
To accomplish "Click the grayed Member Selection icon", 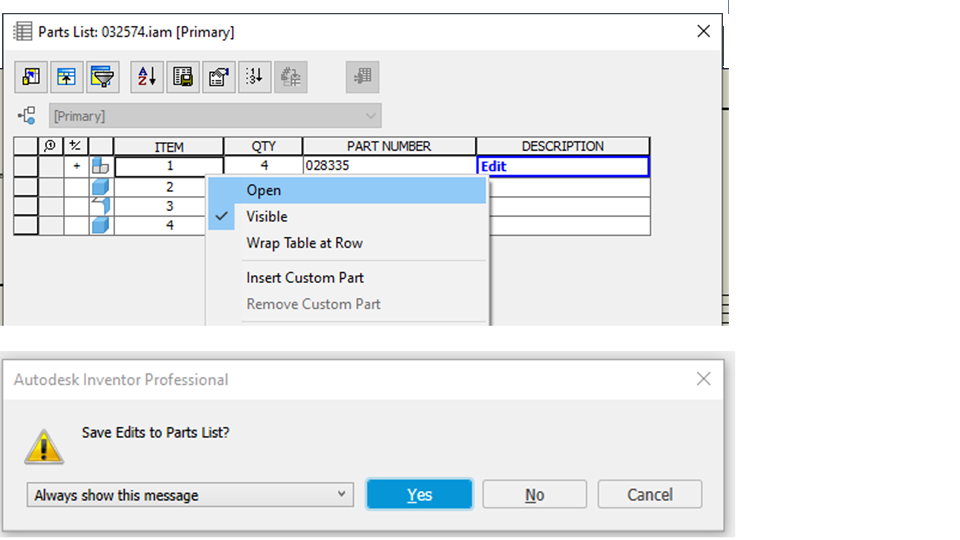I will click(x=362, y=77).
